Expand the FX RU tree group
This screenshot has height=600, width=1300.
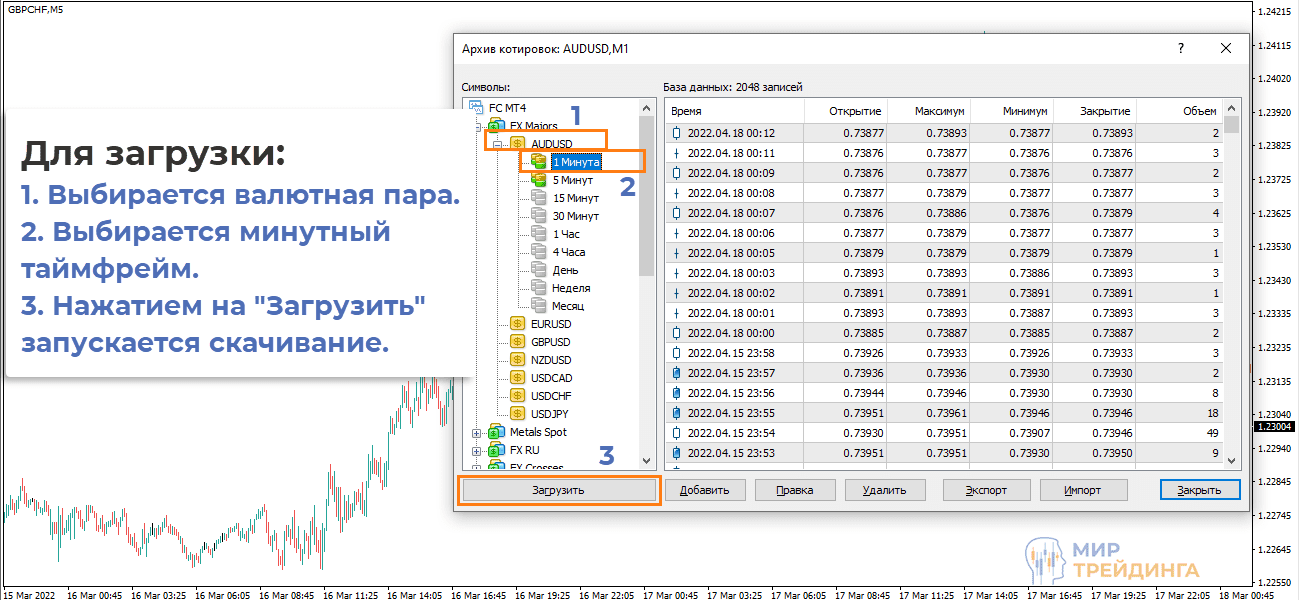point(477,451)
